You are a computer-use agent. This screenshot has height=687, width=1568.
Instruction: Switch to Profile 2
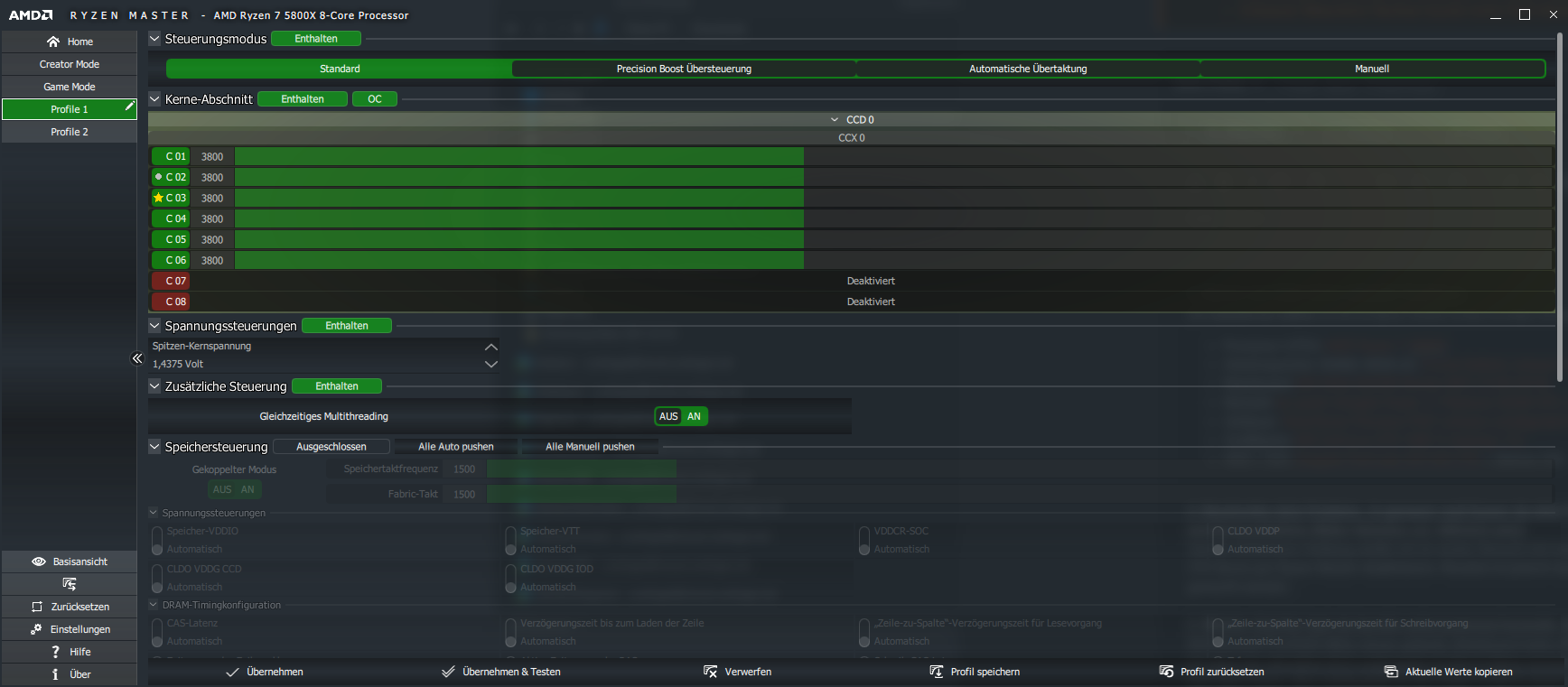tap(70, 132)
